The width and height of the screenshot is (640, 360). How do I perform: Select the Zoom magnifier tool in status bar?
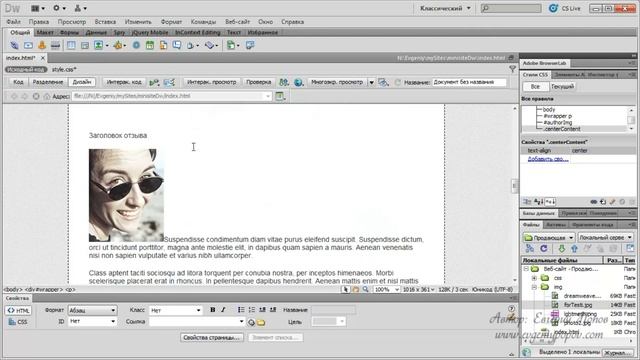click(x=365, y=289)
